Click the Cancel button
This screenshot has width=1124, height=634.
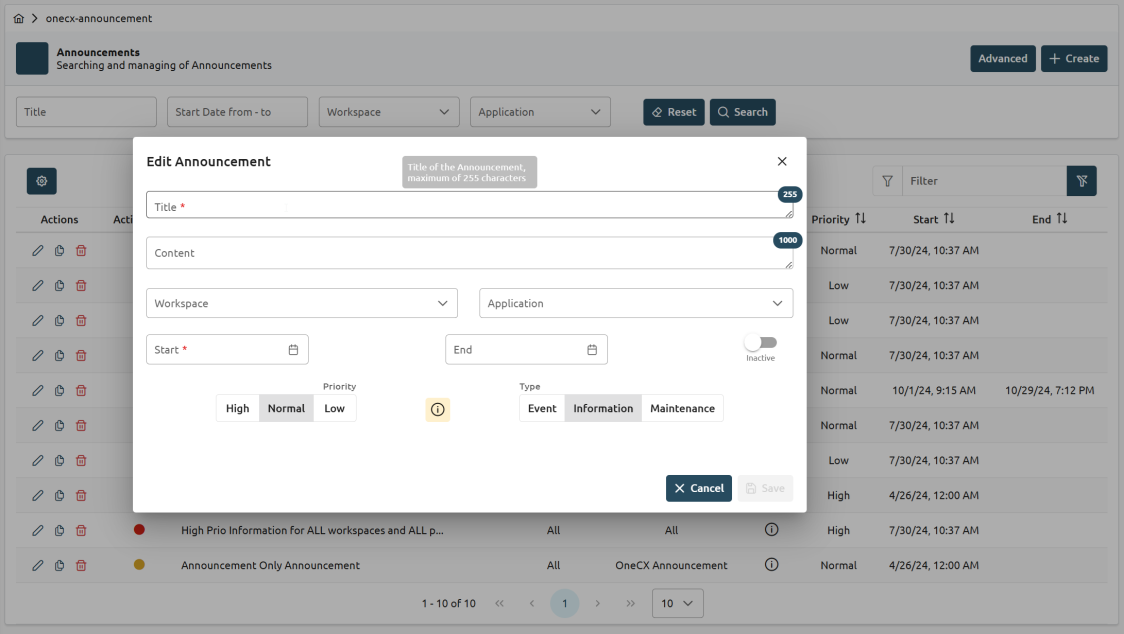coord(698,488)
